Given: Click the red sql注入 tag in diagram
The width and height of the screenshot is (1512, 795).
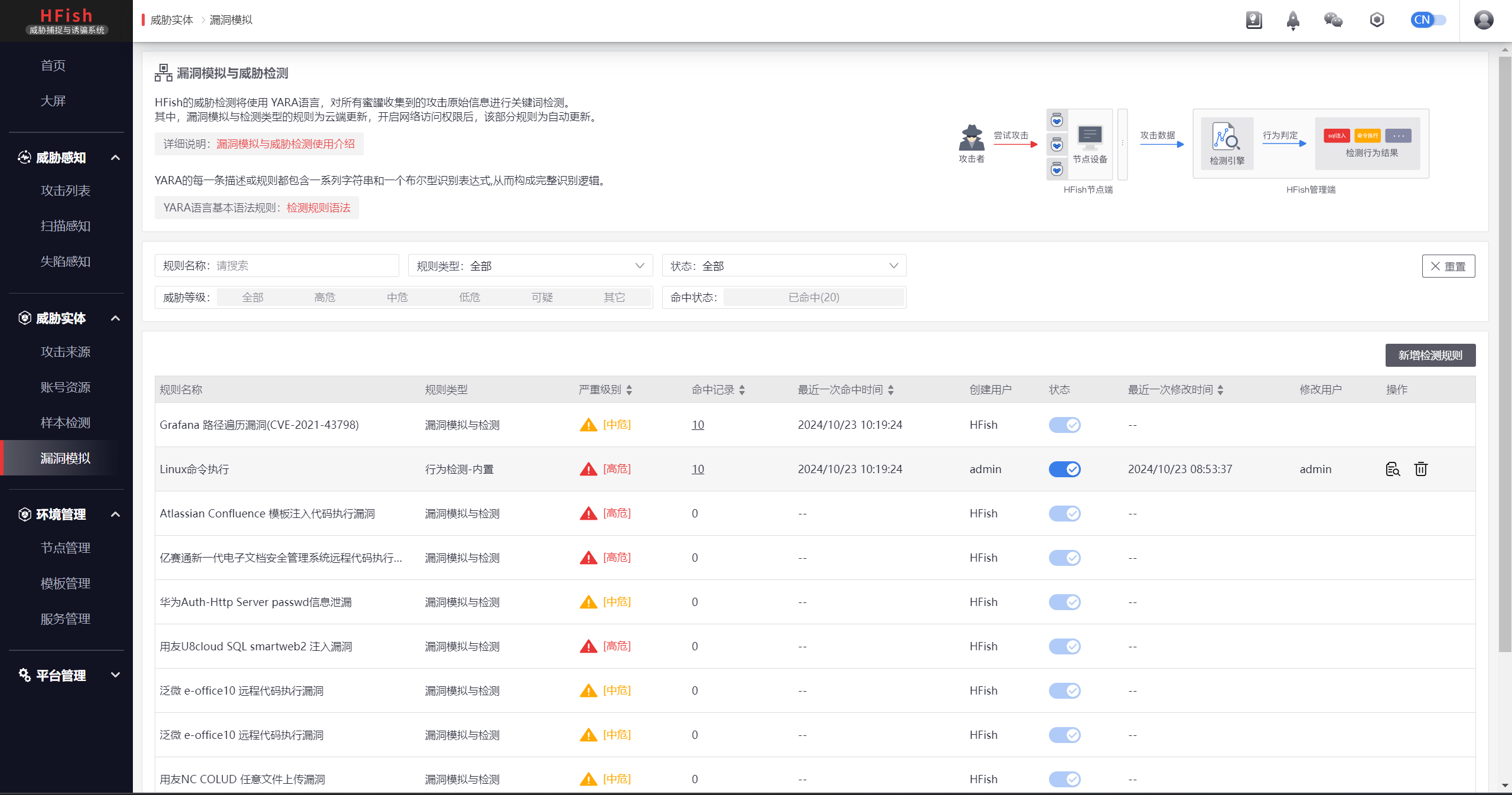Looking at the screenshot, I should click(x=1337, y=135).
